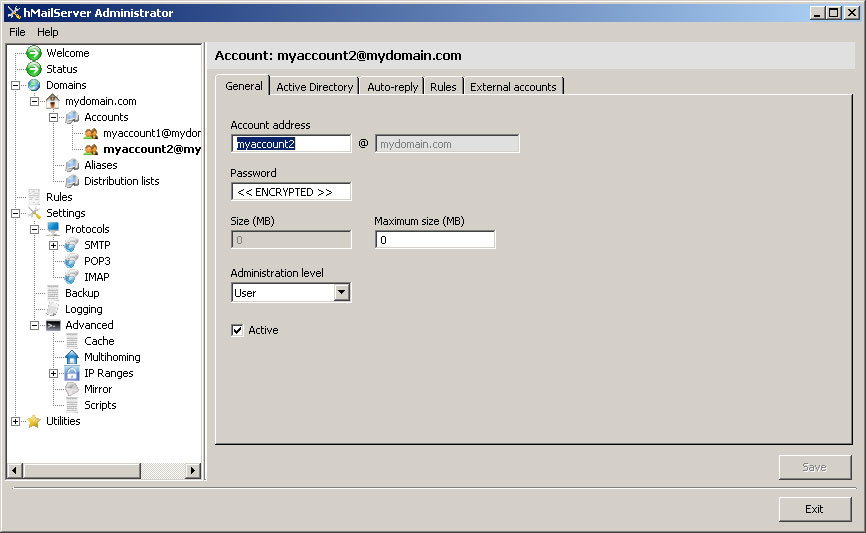Switch to the General tab
866x533 pixels.
click(244, 86)
